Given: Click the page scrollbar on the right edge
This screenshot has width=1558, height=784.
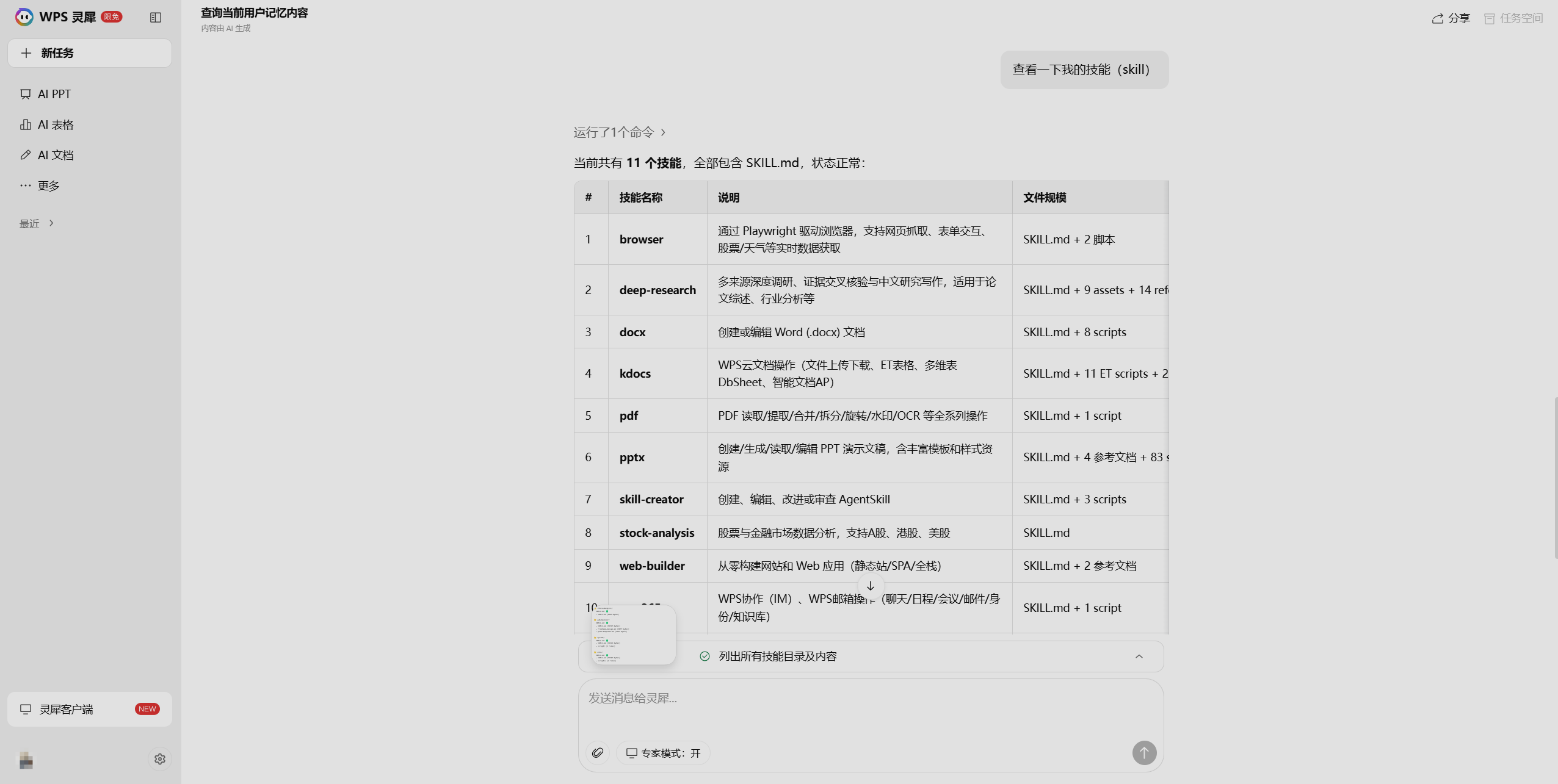Looking at the screenshot, I should click(1555, 477).
